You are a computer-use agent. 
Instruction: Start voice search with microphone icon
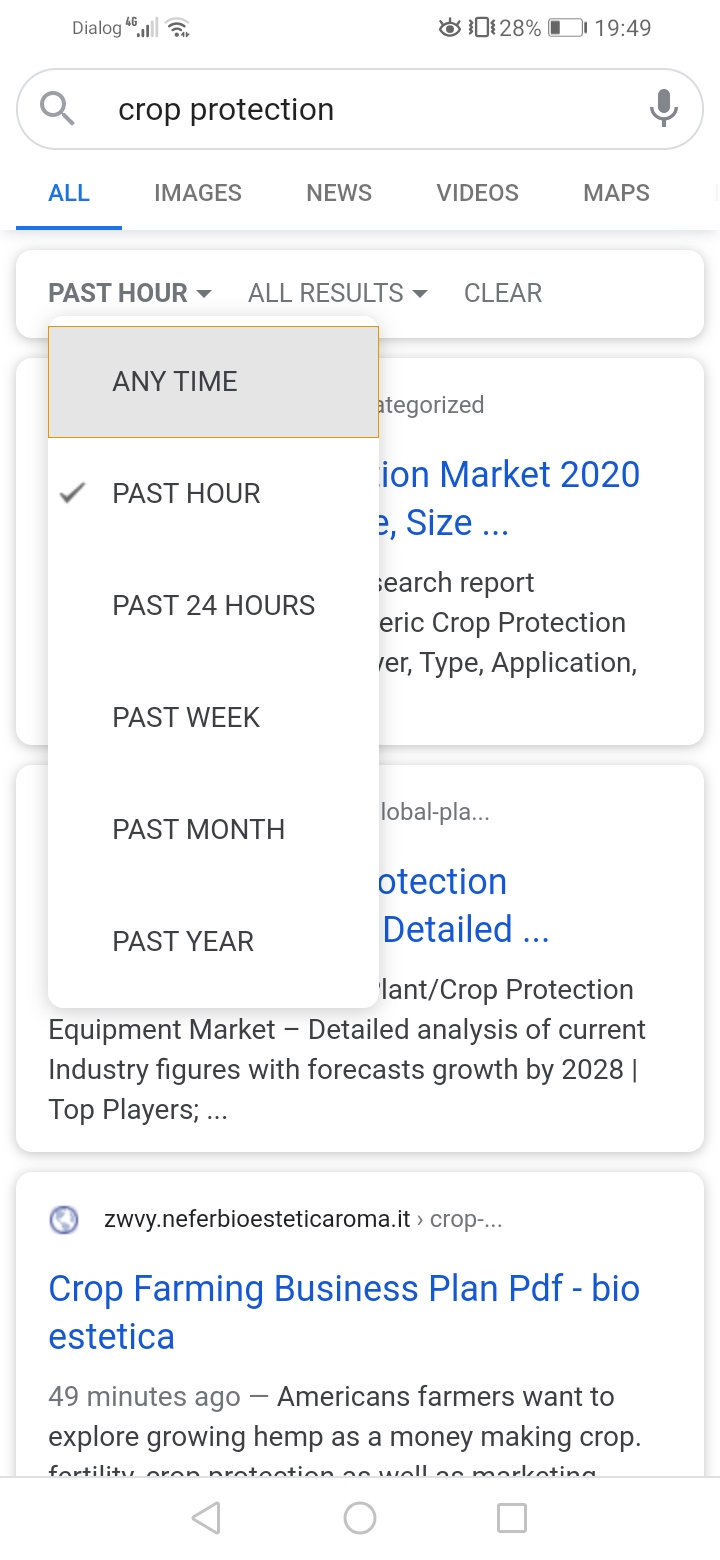(x=663, y=108)
